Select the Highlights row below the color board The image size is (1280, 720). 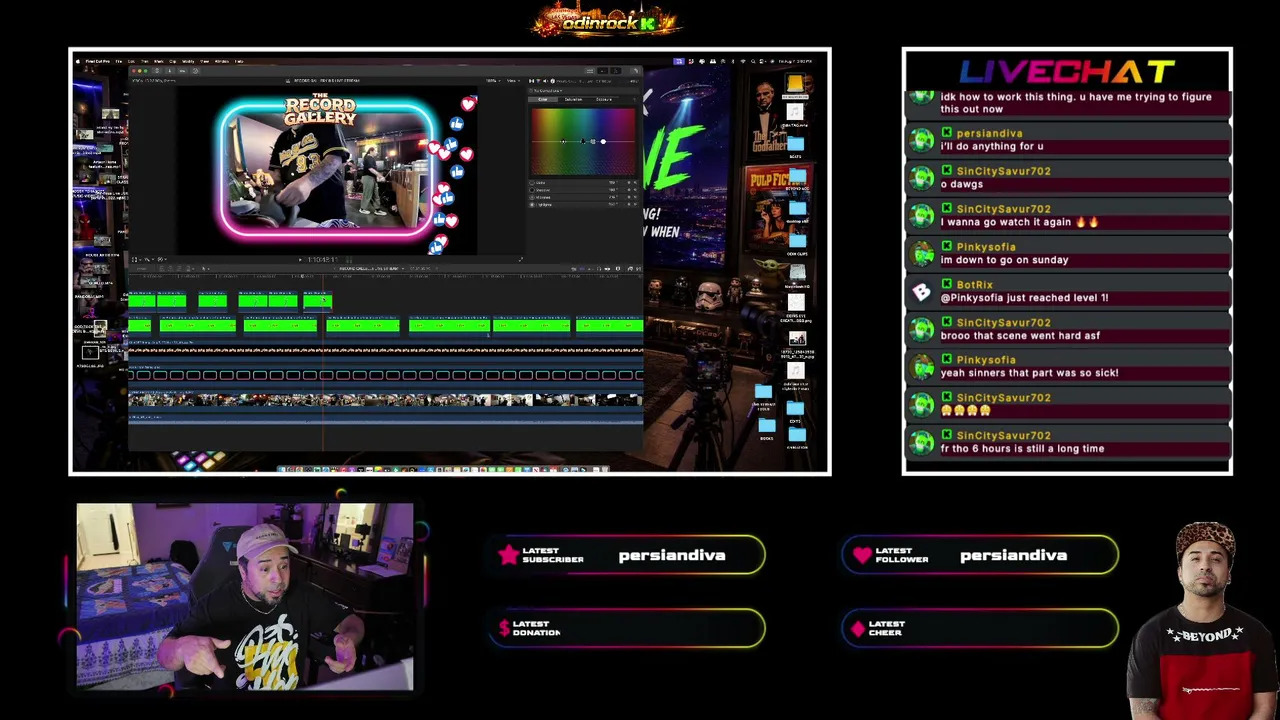(583, 205)
